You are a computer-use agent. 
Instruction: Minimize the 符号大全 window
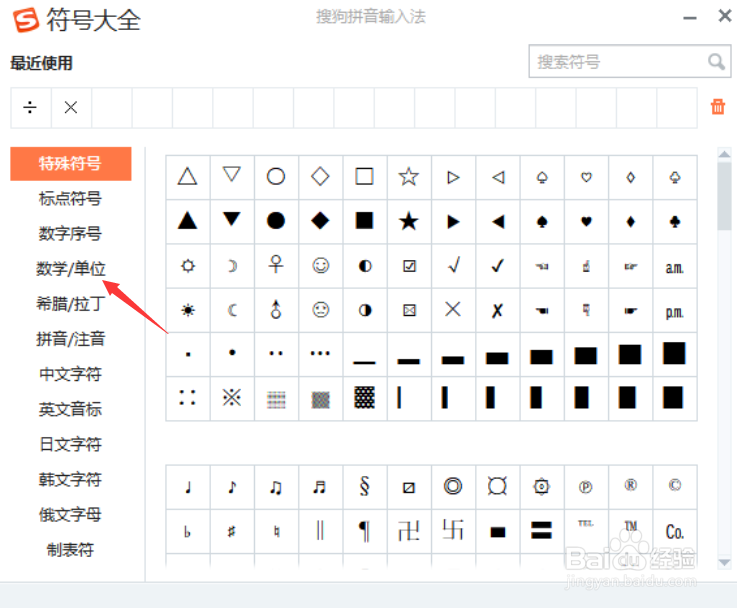[690, 18]
